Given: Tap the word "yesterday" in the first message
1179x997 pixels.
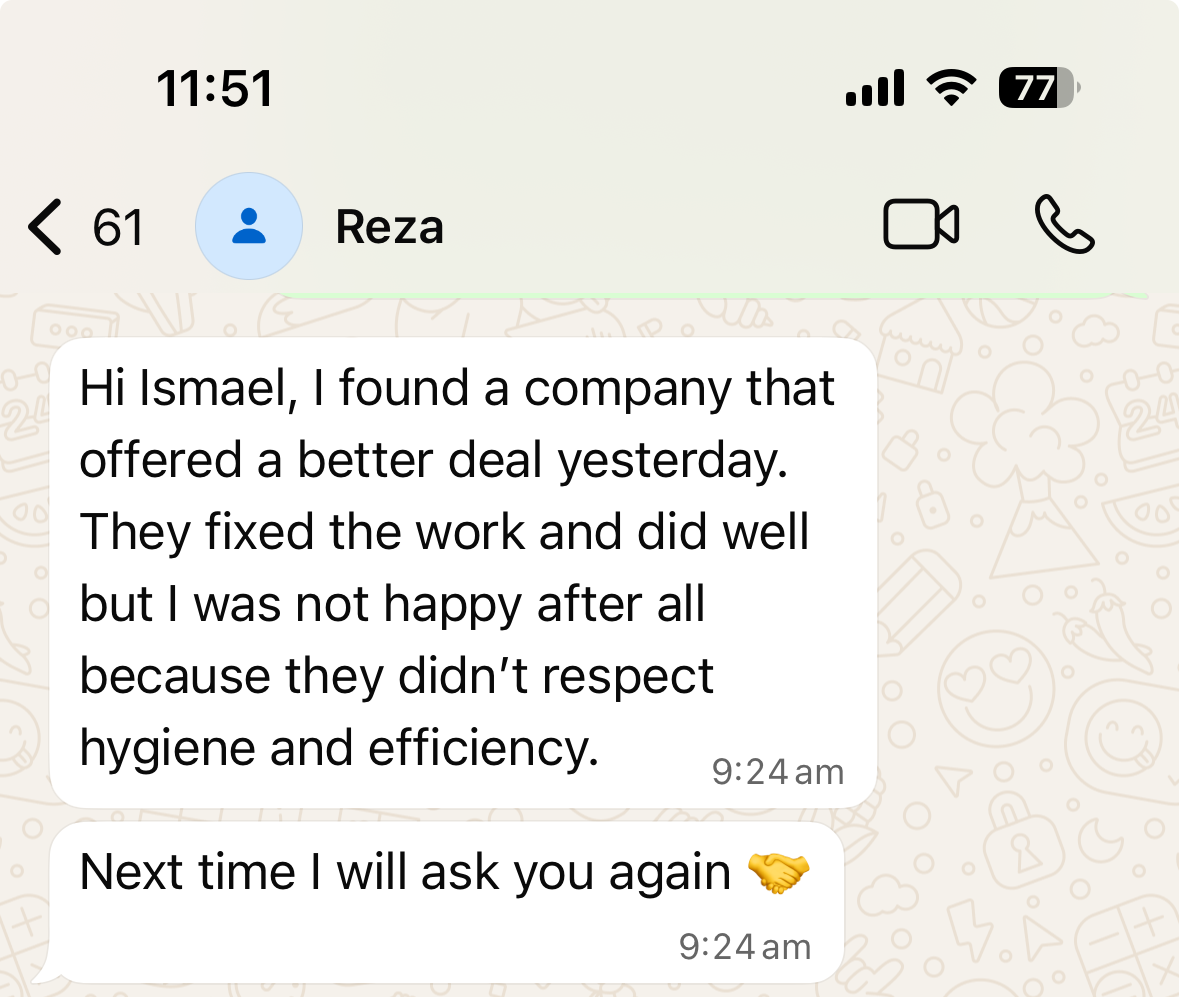Looking at the screenshot, I should pos(672,460).
